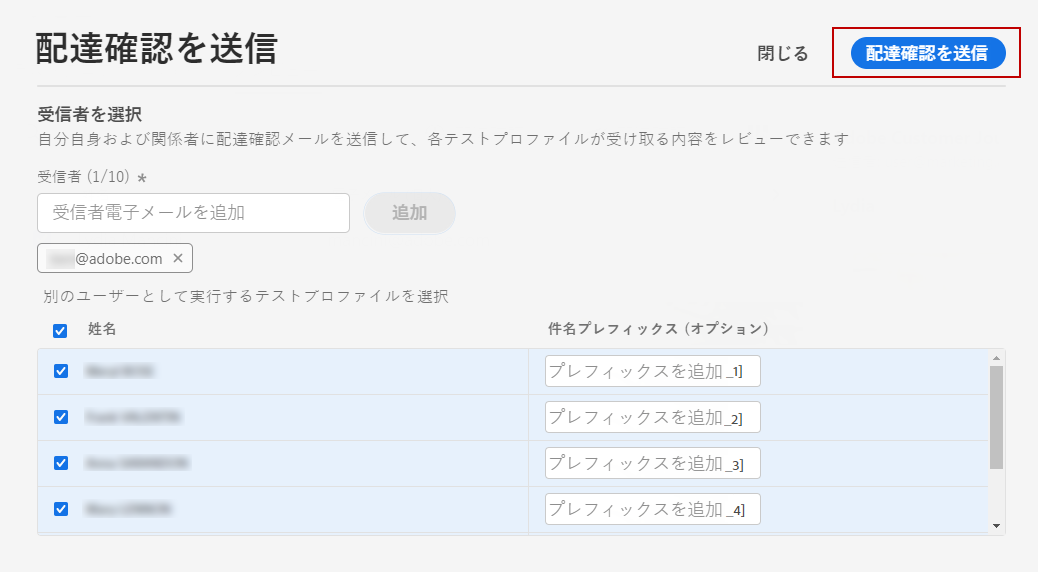Click the scroll-down arrow of profile list

996,526
